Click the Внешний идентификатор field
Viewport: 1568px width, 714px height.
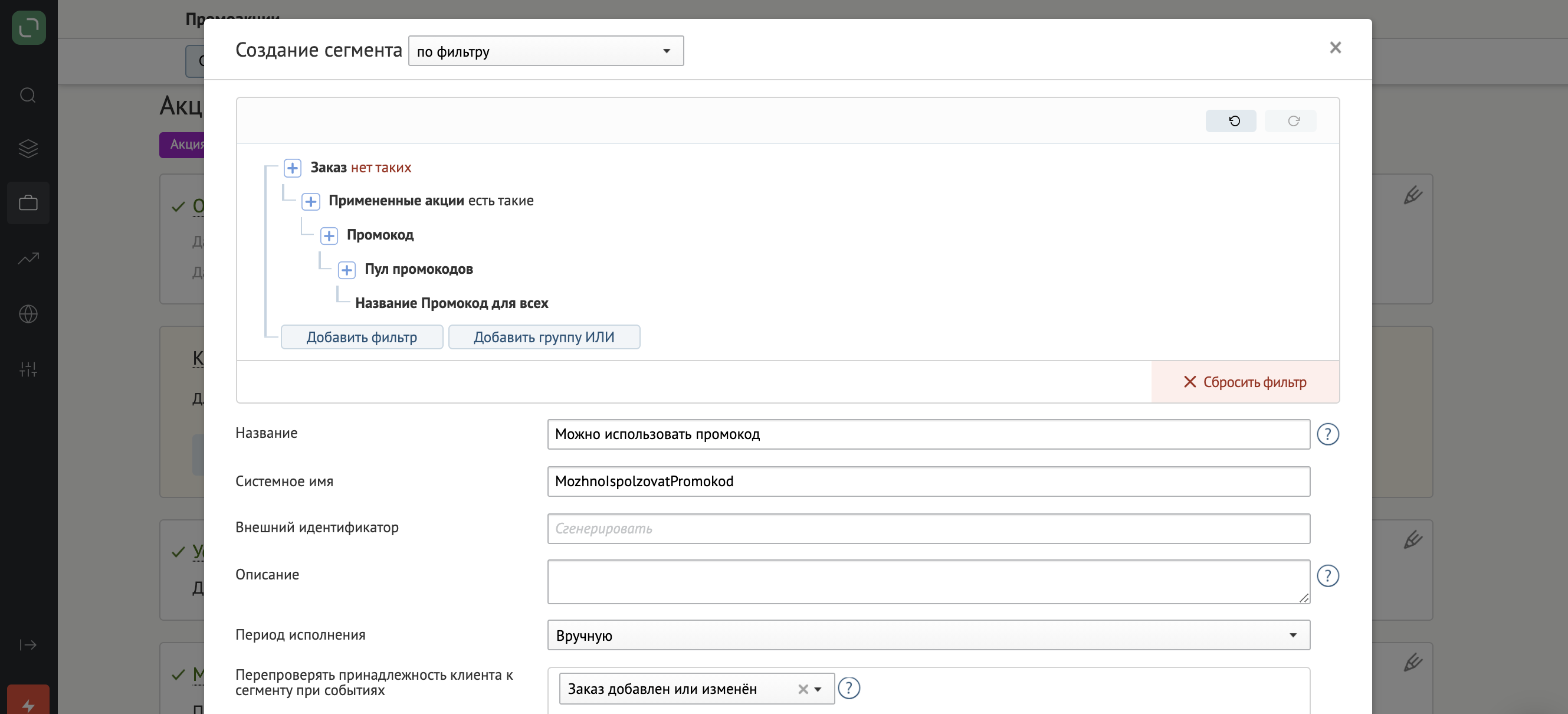(929, 528)
